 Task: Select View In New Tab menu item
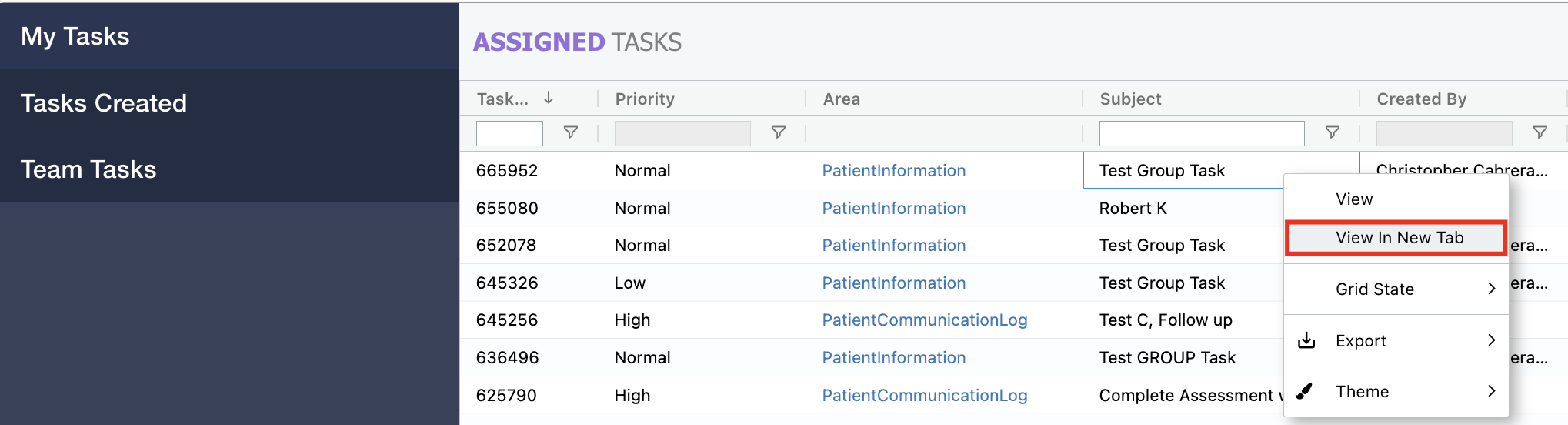click(x=1399, y=238)
